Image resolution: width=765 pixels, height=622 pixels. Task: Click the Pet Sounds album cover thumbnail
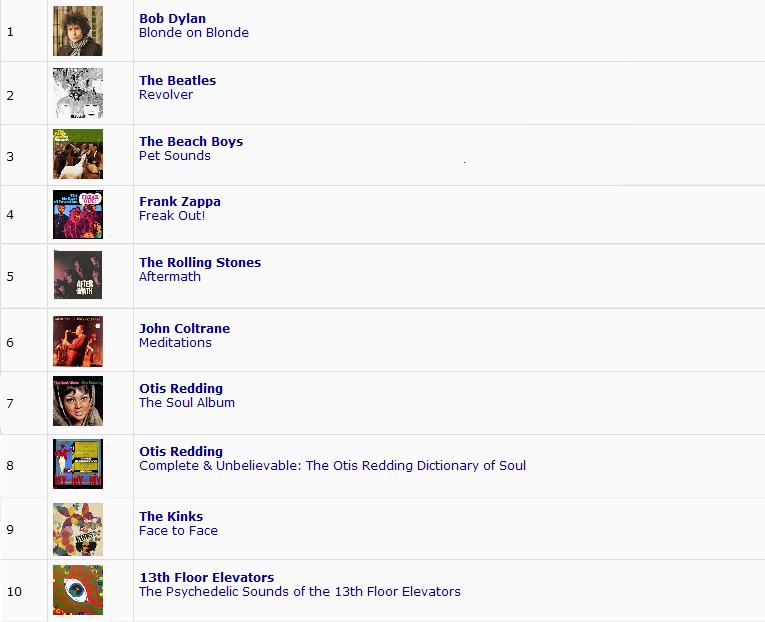(77, 154)
